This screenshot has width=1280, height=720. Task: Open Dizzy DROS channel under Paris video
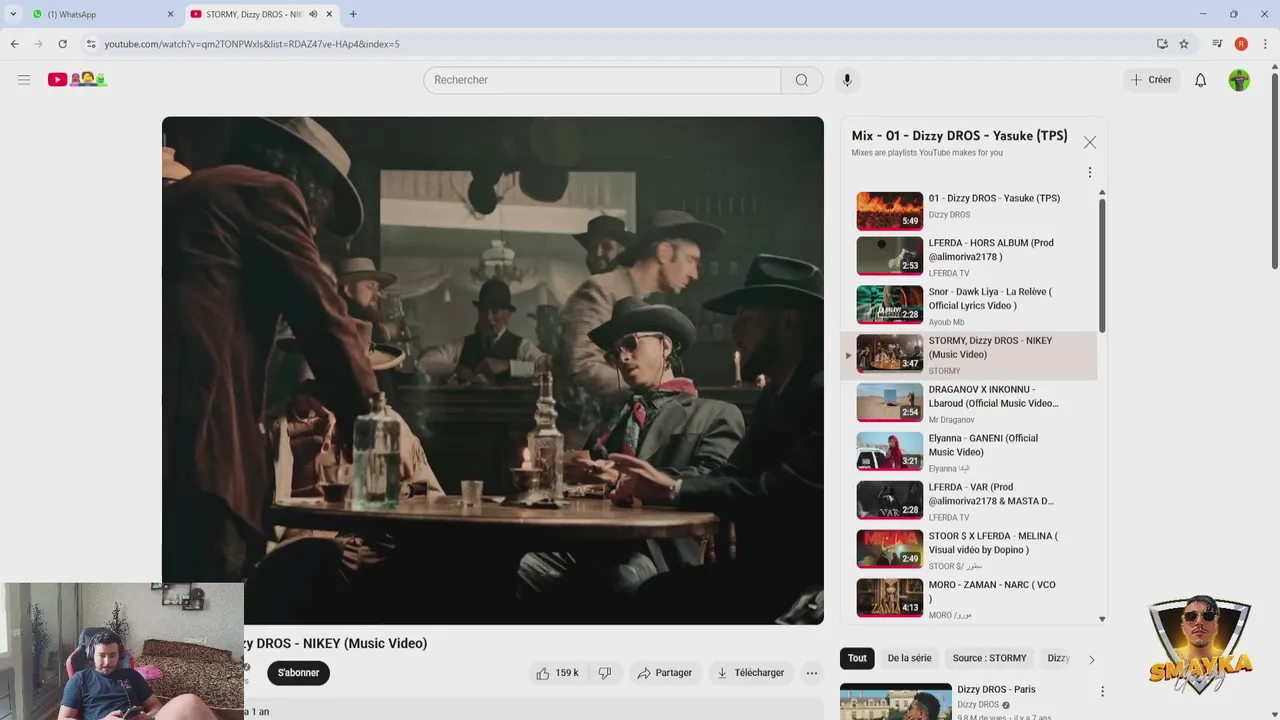(x=978, y=705)
